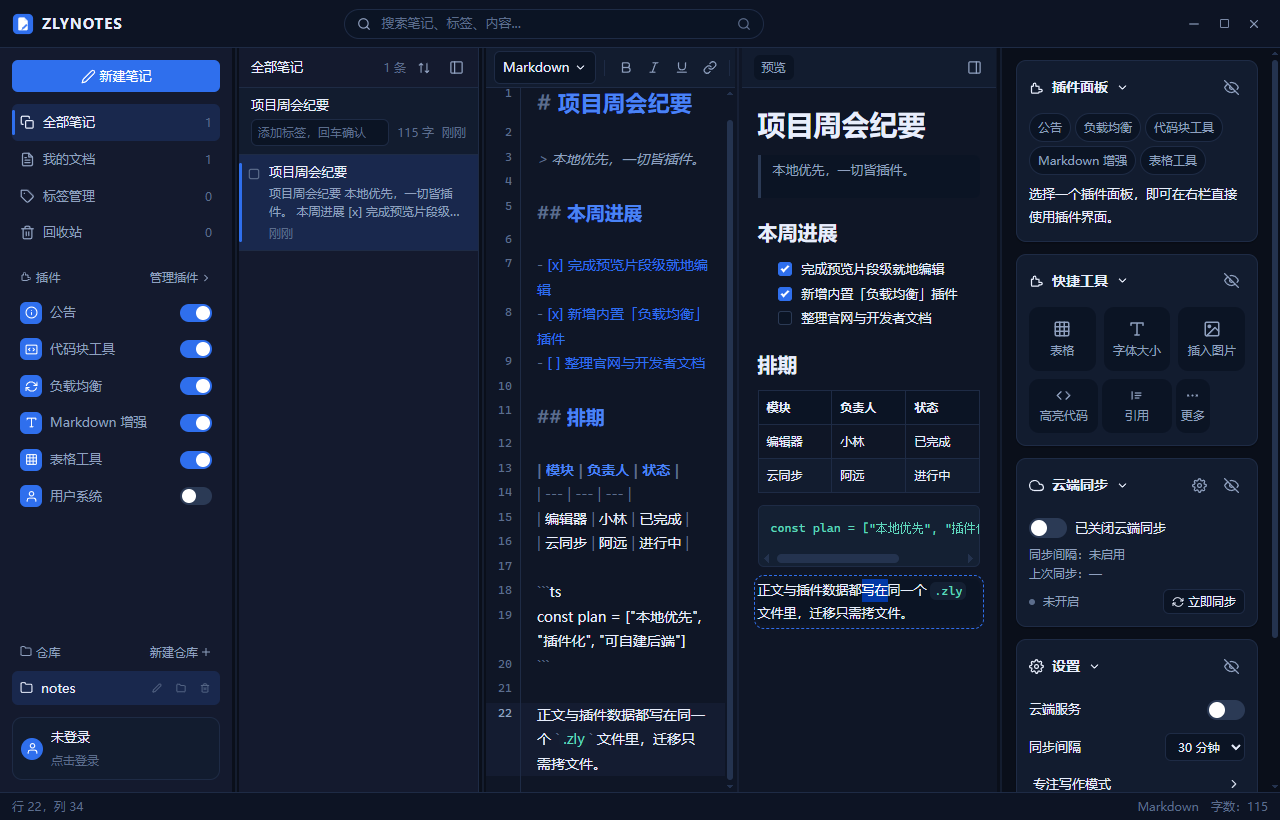This screenshot has height=820, width=1280.
Task: Create a note with 新建笔记 button
Action: tap(116, 76)
